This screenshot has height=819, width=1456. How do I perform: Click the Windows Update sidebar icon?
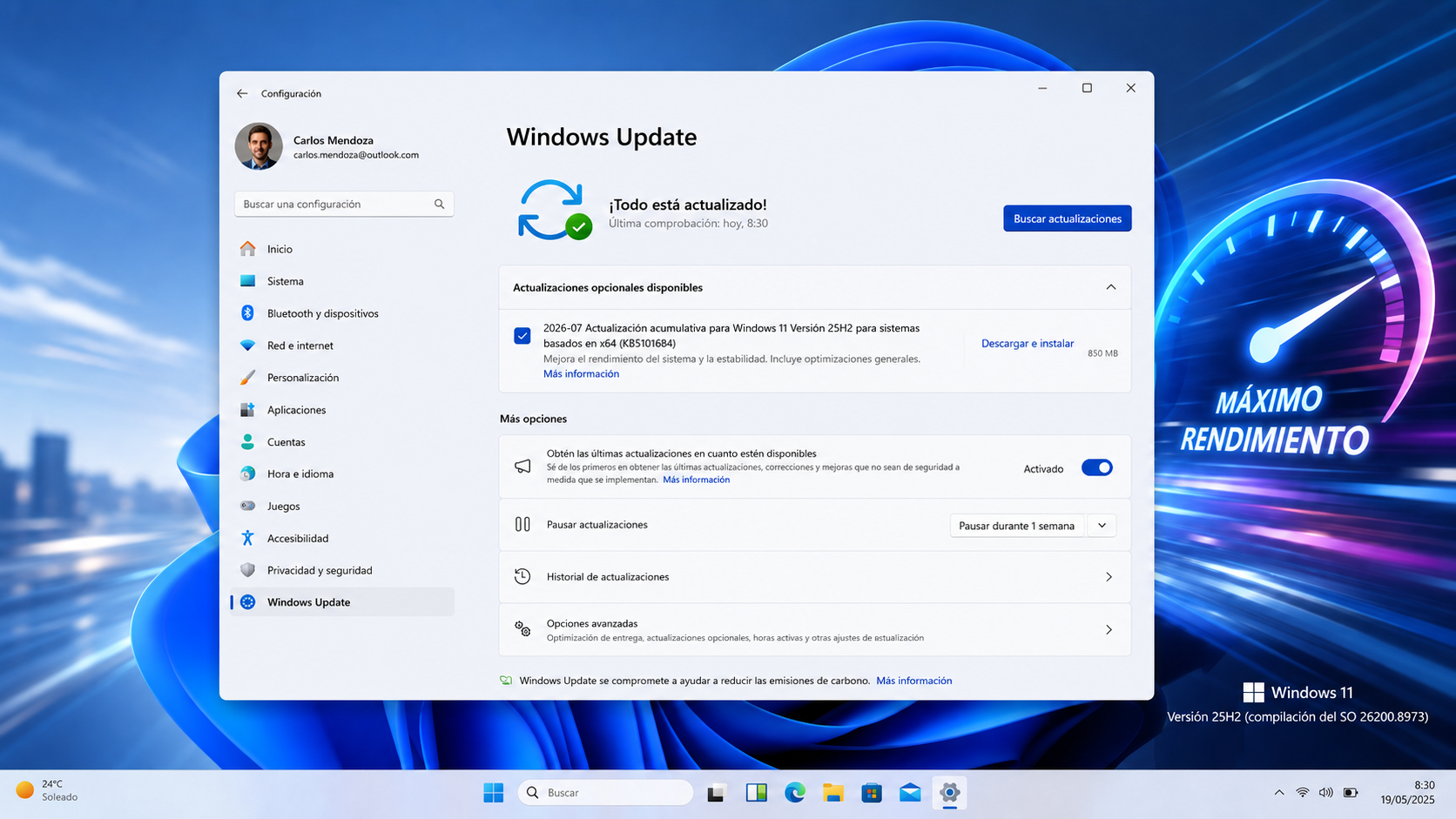248,602
